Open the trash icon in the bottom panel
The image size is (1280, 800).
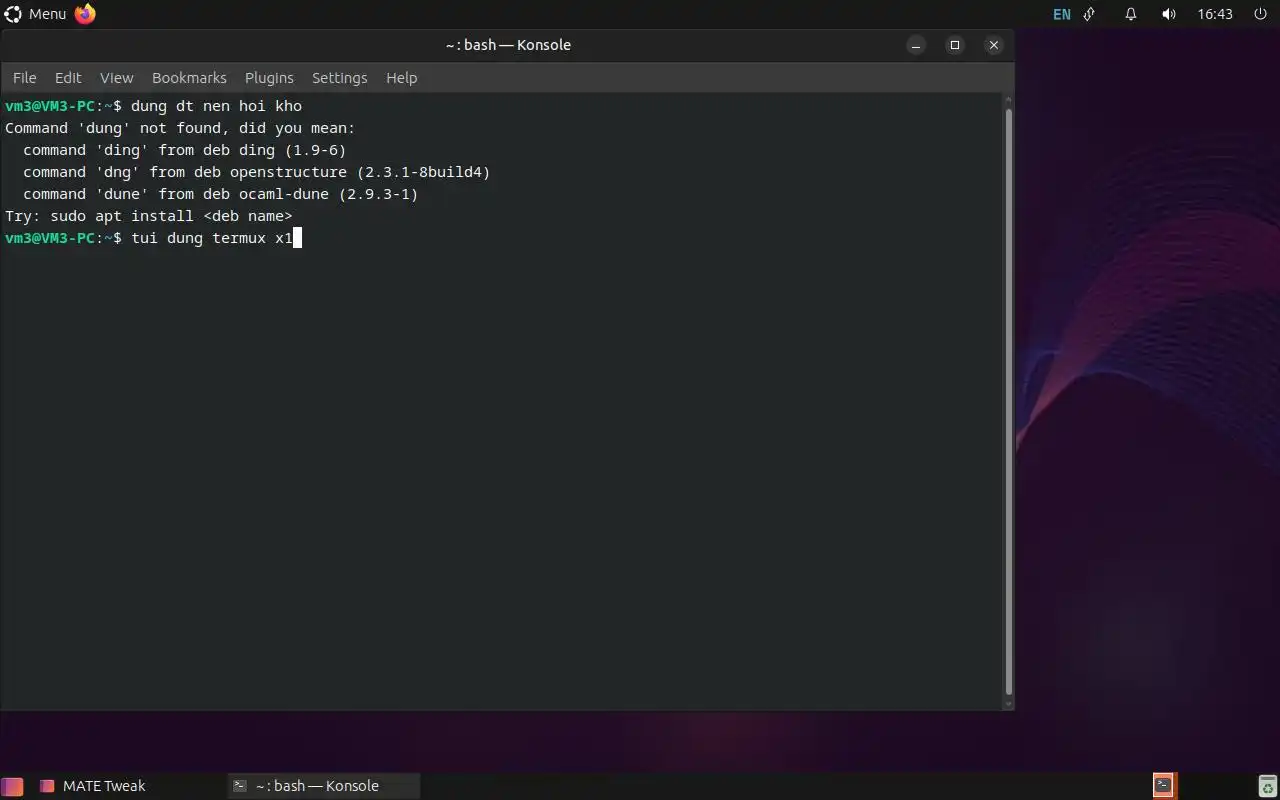tap(1267, 786)
